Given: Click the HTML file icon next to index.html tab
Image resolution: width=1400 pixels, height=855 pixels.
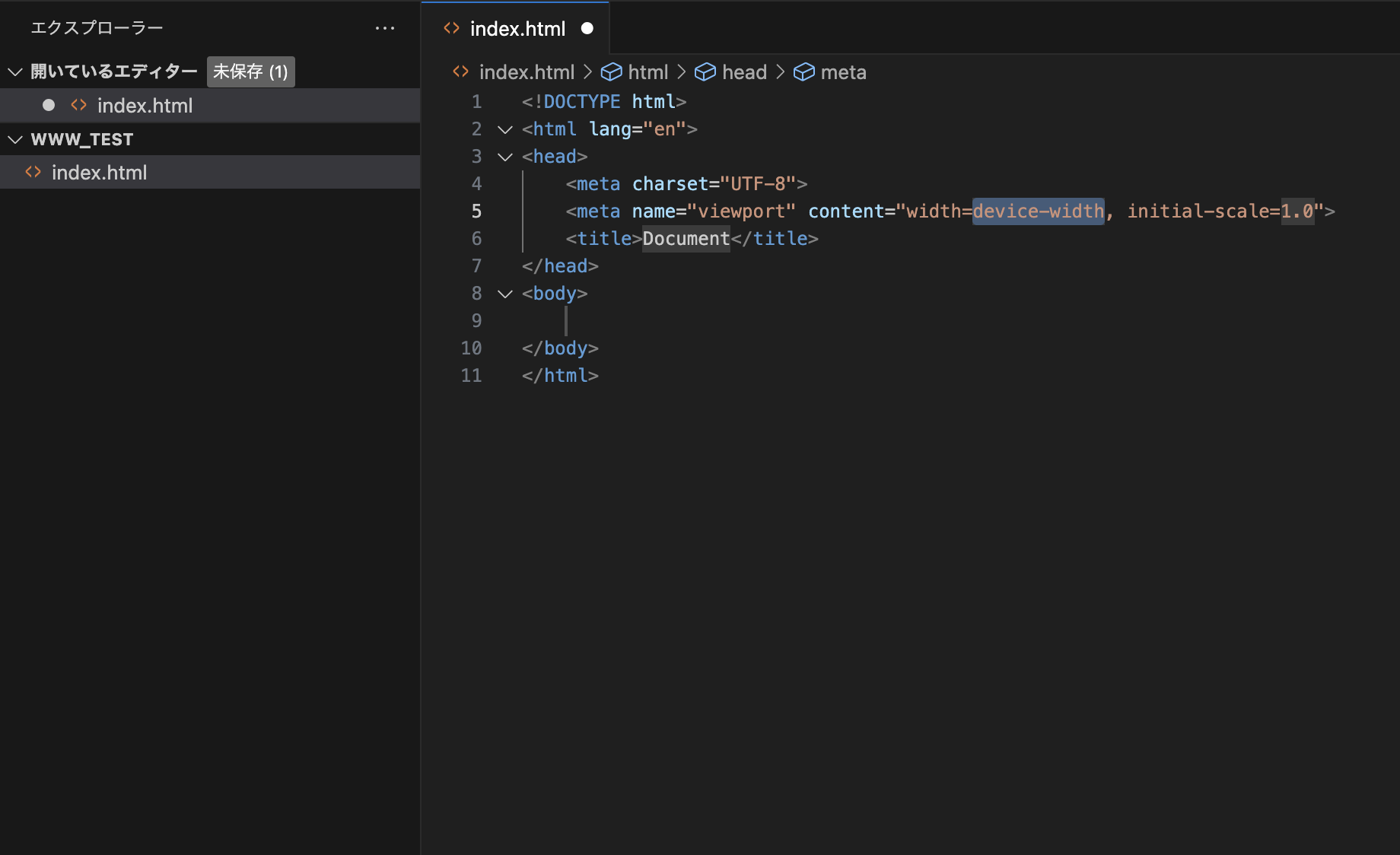Looking at the screenshot, I should (x=451, y=28).
